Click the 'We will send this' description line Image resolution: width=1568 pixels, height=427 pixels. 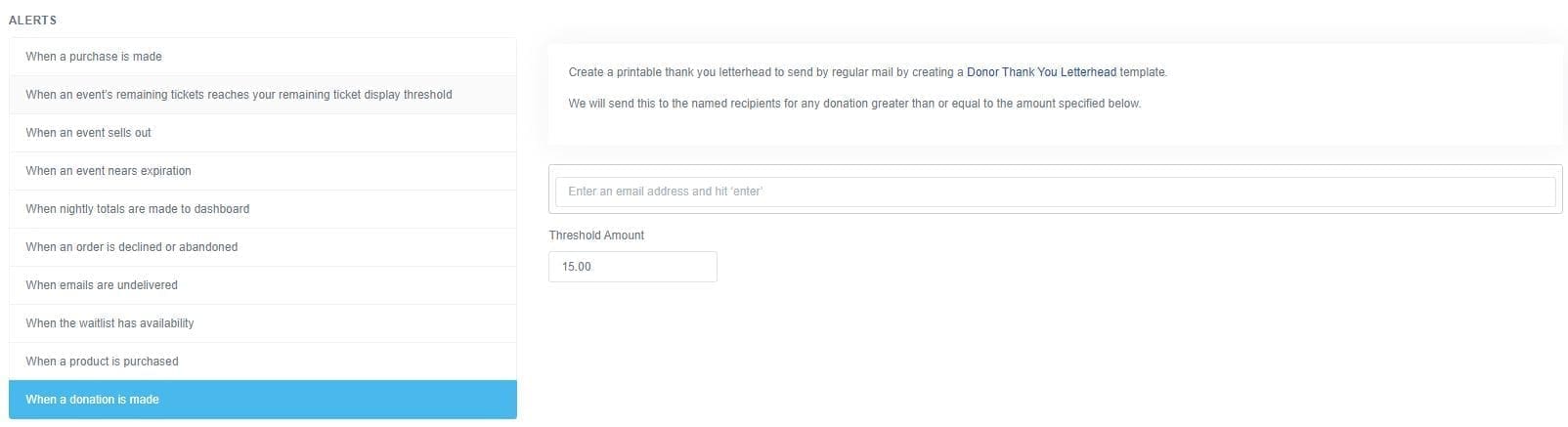tap(853, 104)
